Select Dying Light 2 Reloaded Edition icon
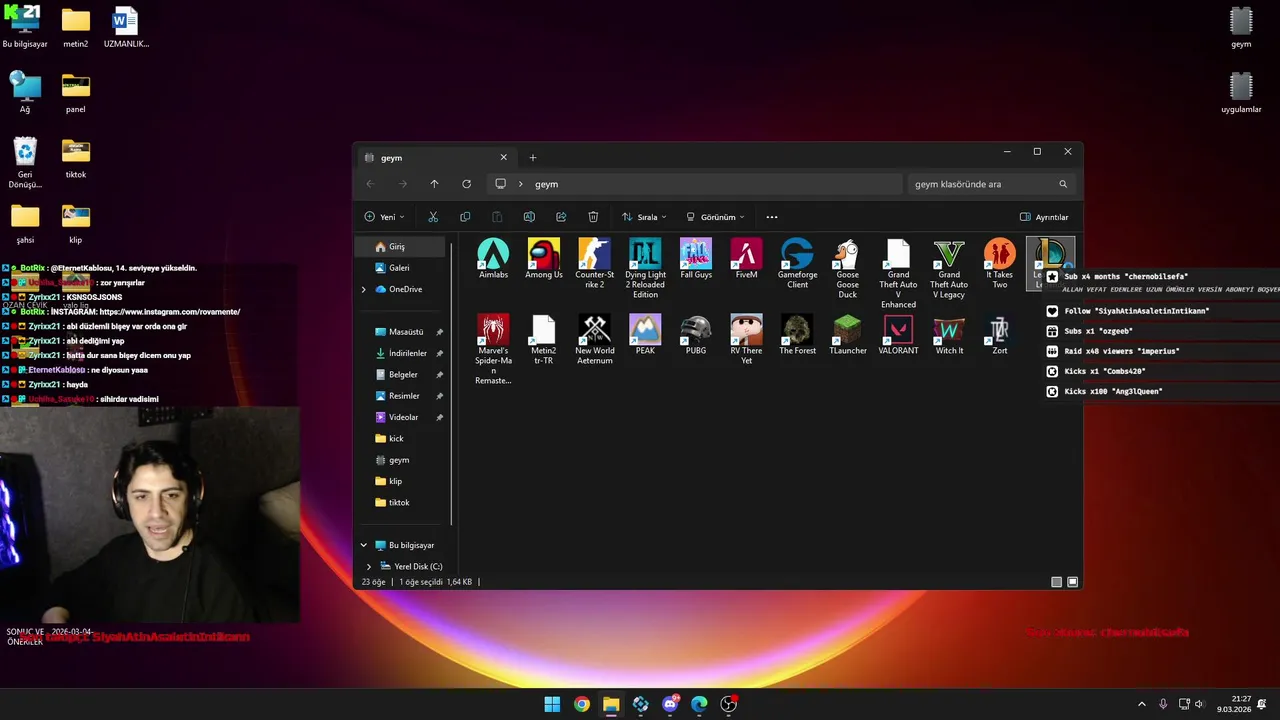 tap(645, 269)
